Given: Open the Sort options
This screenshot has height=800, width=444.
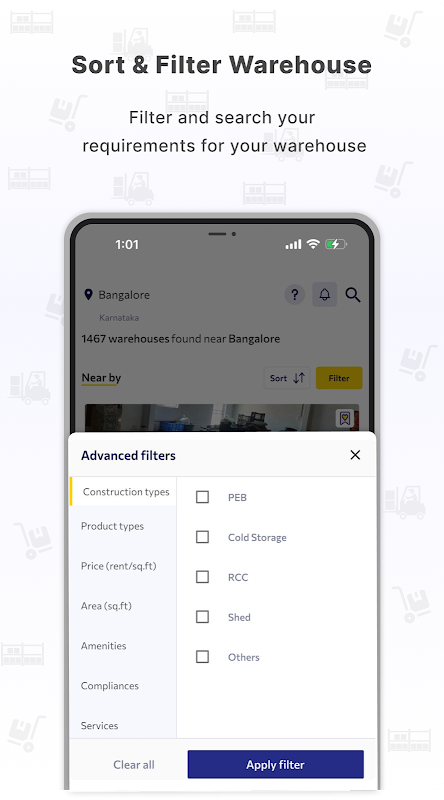Looking at the screenshot, I should click(x=287, y=378).
